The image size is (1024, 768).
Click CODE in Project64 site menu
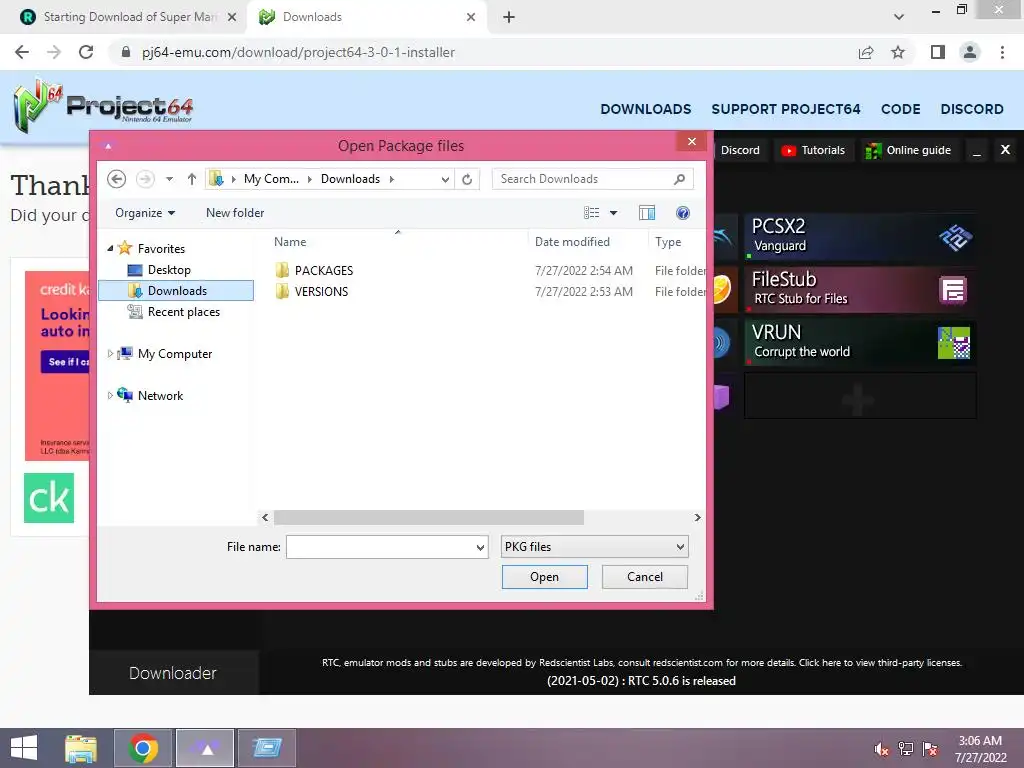[901, 109]
